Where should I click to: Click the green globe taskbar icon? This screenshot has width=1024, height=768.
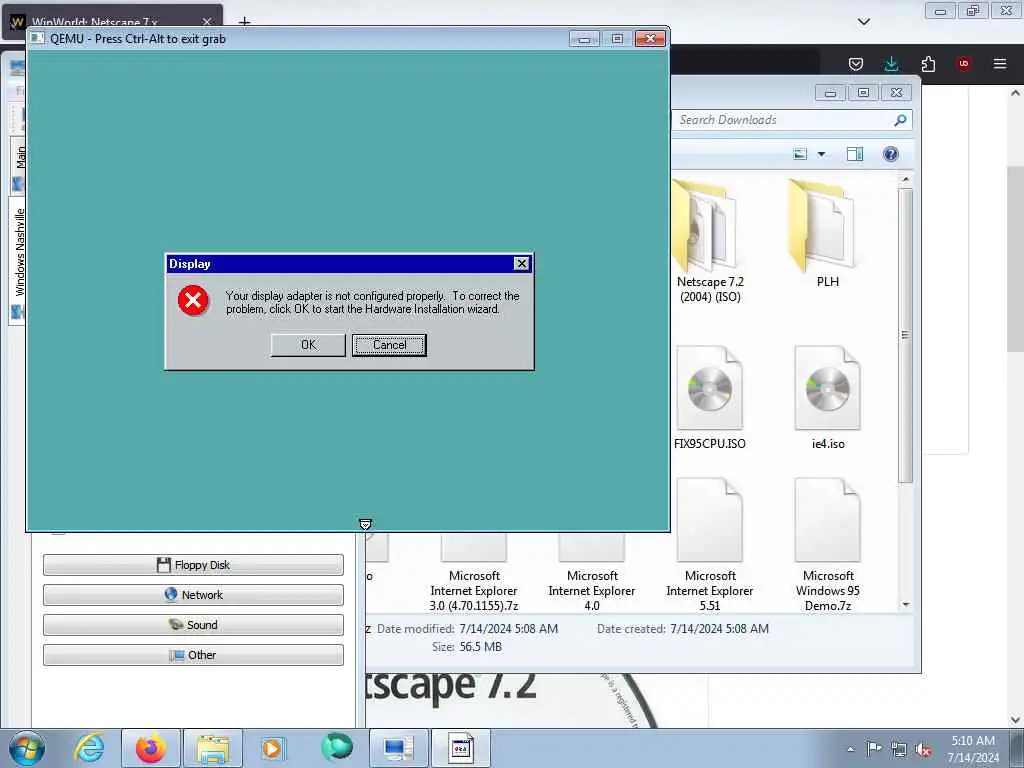(336, 747)
